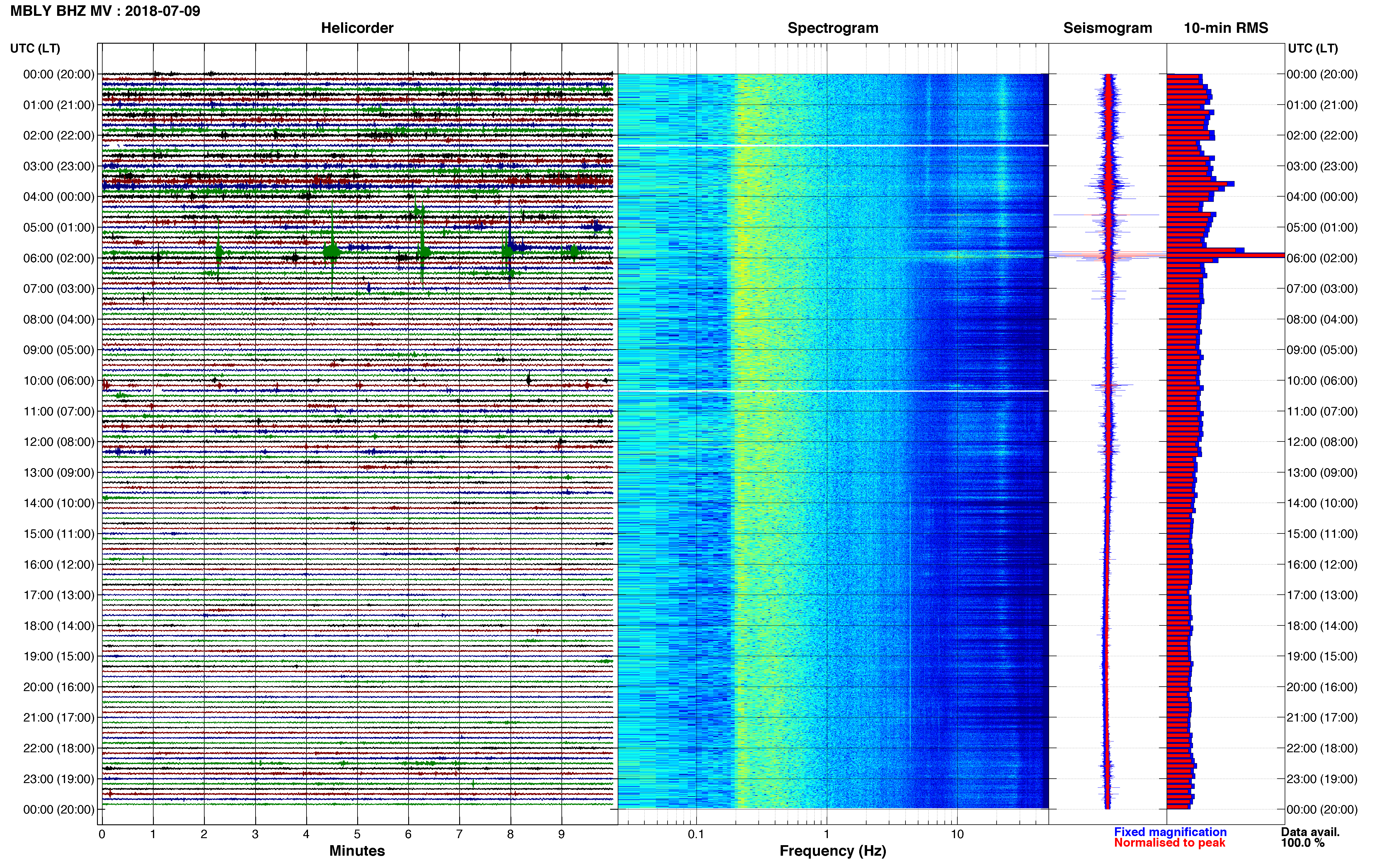Click the left '03:00 (23:00)' time label
The width and height of the screenshot is (1389, 868).
point(59,166)
